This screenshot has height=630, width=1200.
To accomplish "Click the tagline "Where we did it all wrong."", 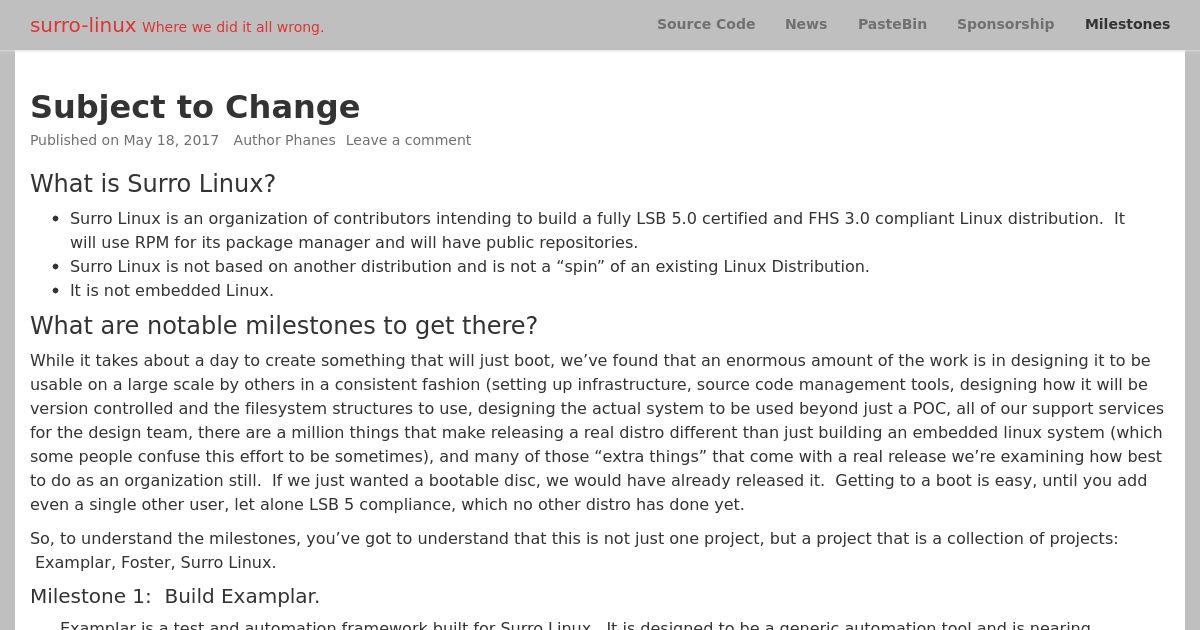I will coord(233,27).
